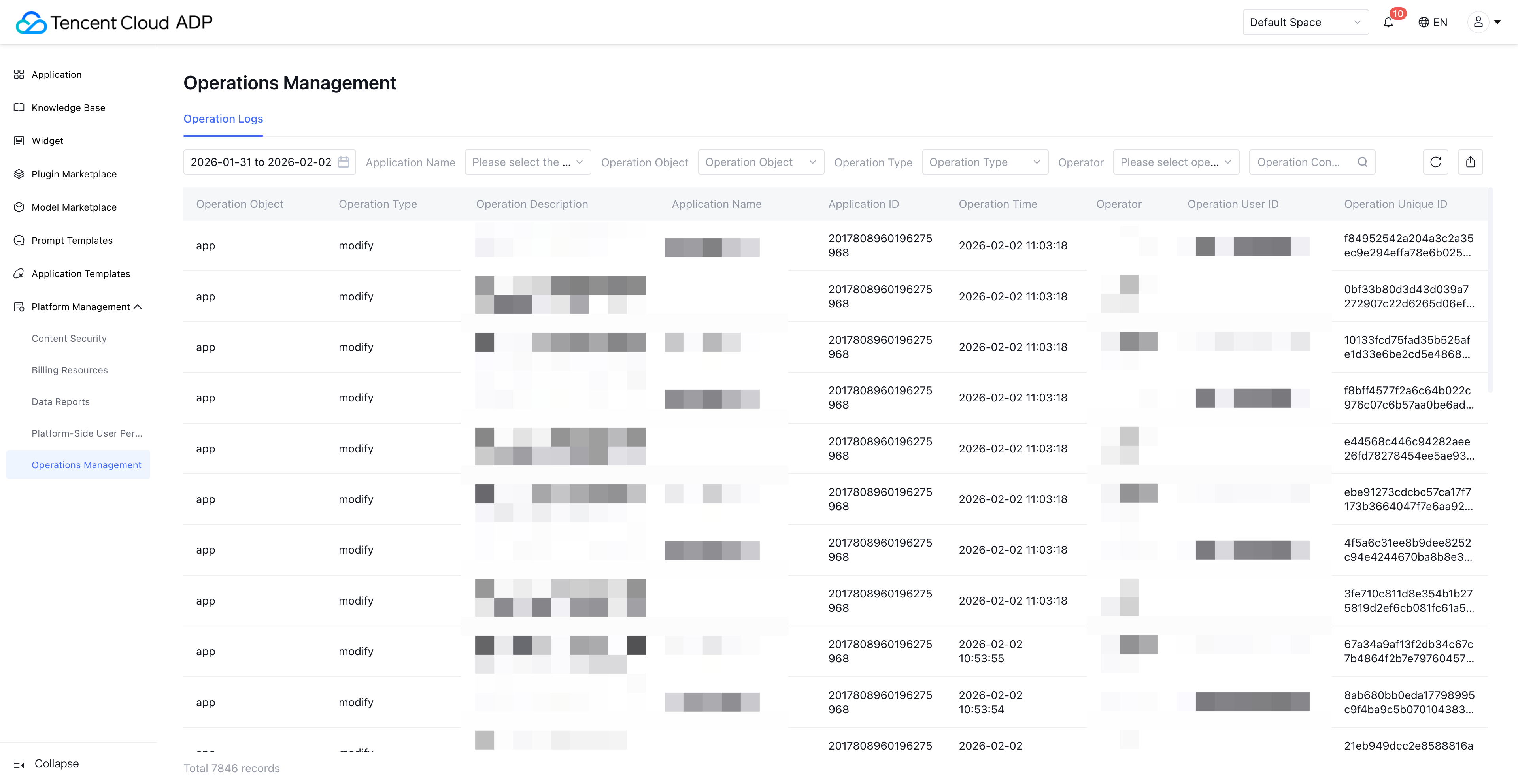
Task: Click the export logs icon
Action: (1470, 162)
